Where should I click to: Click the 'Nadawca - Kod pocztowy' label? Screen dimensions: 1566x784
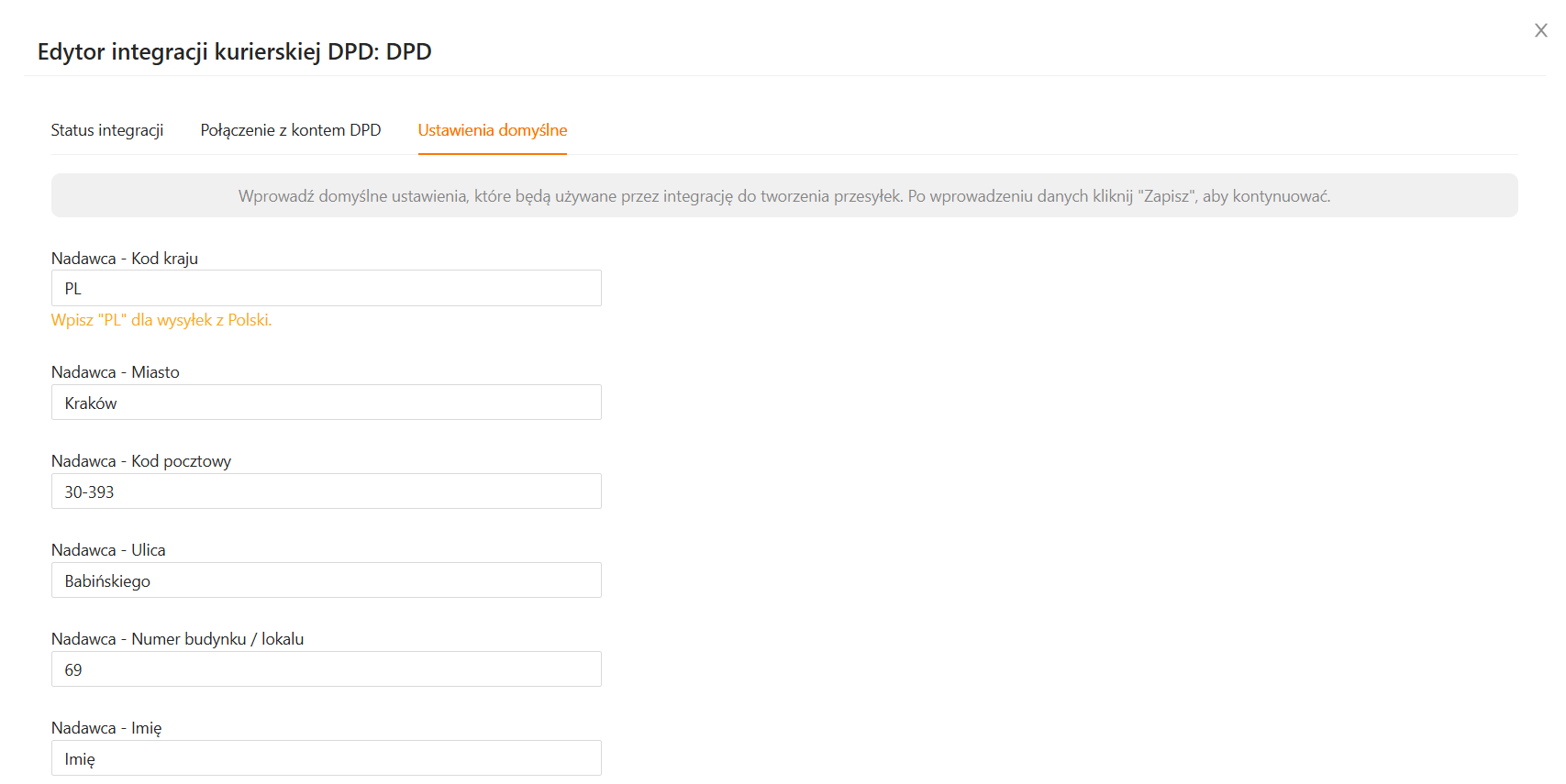point(141,461)
